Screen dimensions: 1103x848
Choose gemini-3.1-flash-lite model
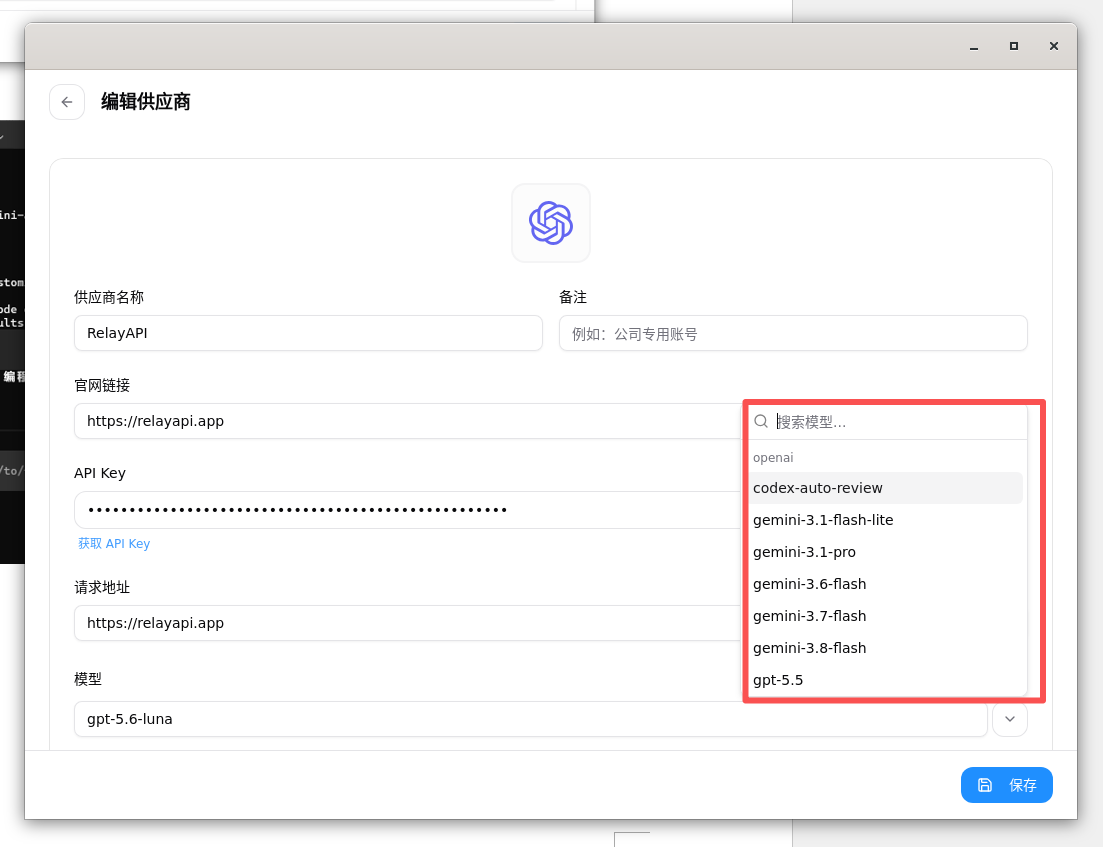[x=886, y=520]
